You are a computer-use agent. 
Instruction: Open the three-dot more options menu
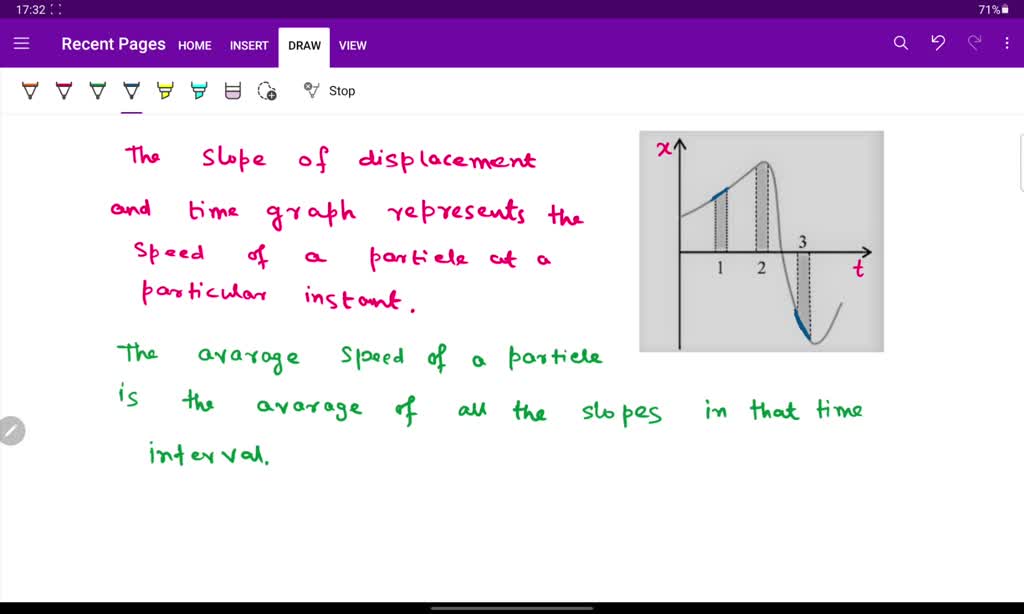[x=1007, y=43]
